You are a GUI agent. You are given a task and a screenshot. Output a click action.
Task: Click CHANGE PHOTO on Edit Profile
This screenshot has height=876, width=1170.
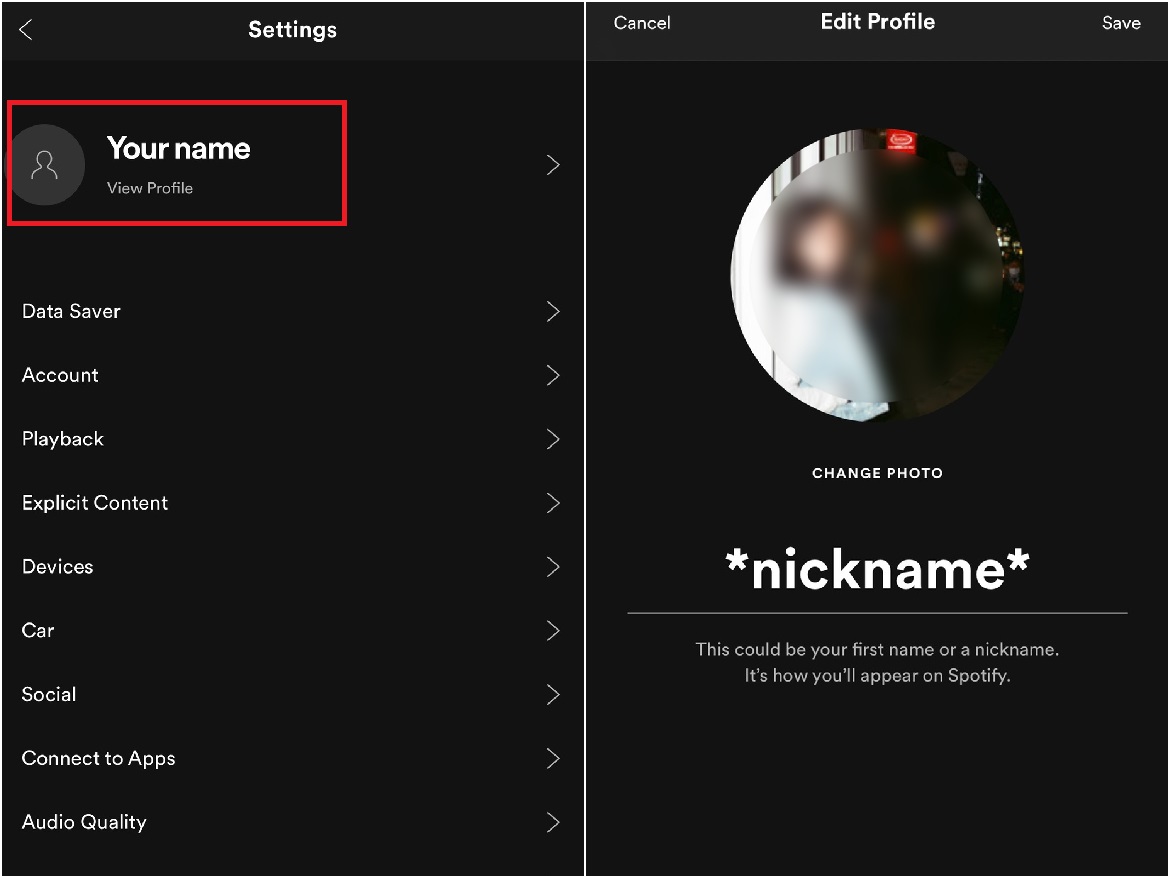coord(878,473)
